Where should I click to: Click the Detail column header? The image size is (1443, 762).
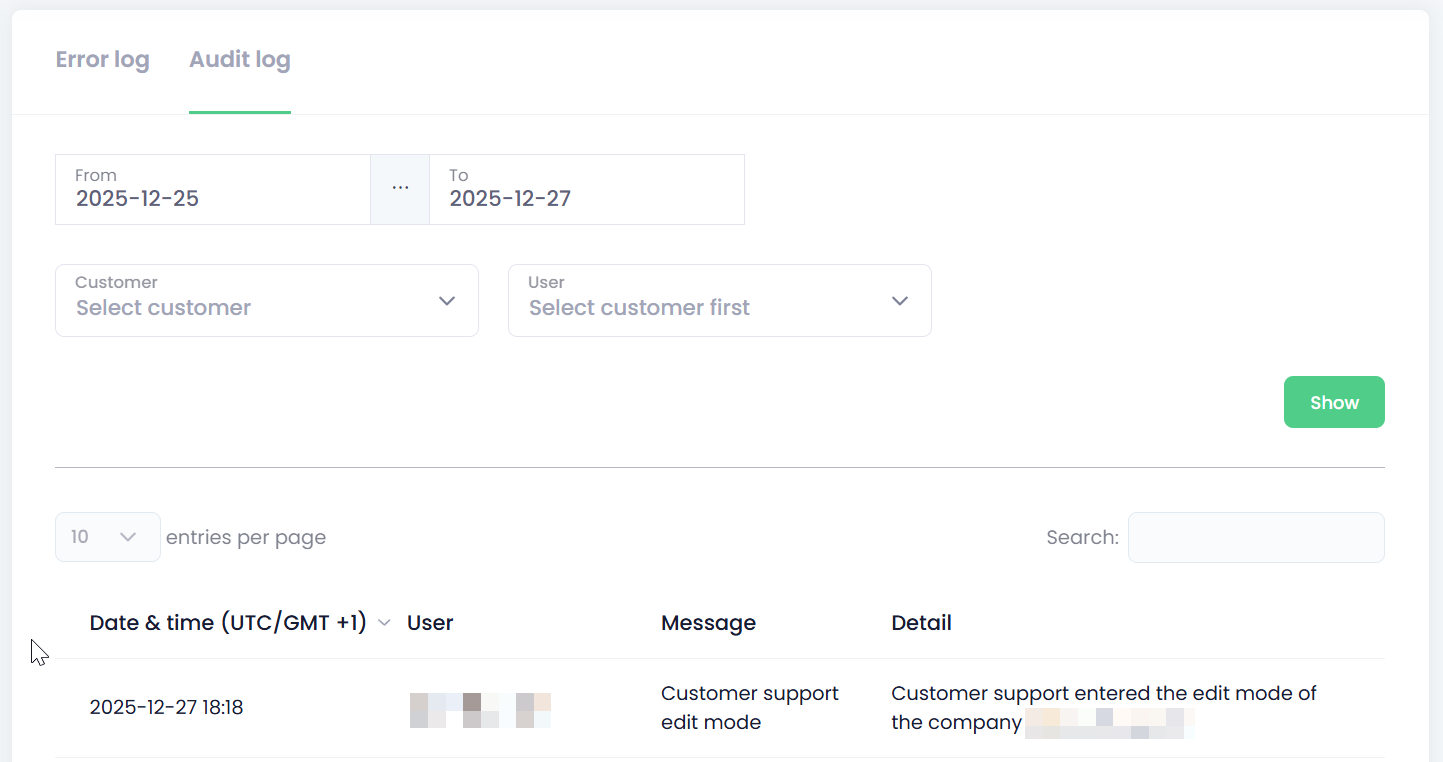pyautogui.click(x=921, y=623)
